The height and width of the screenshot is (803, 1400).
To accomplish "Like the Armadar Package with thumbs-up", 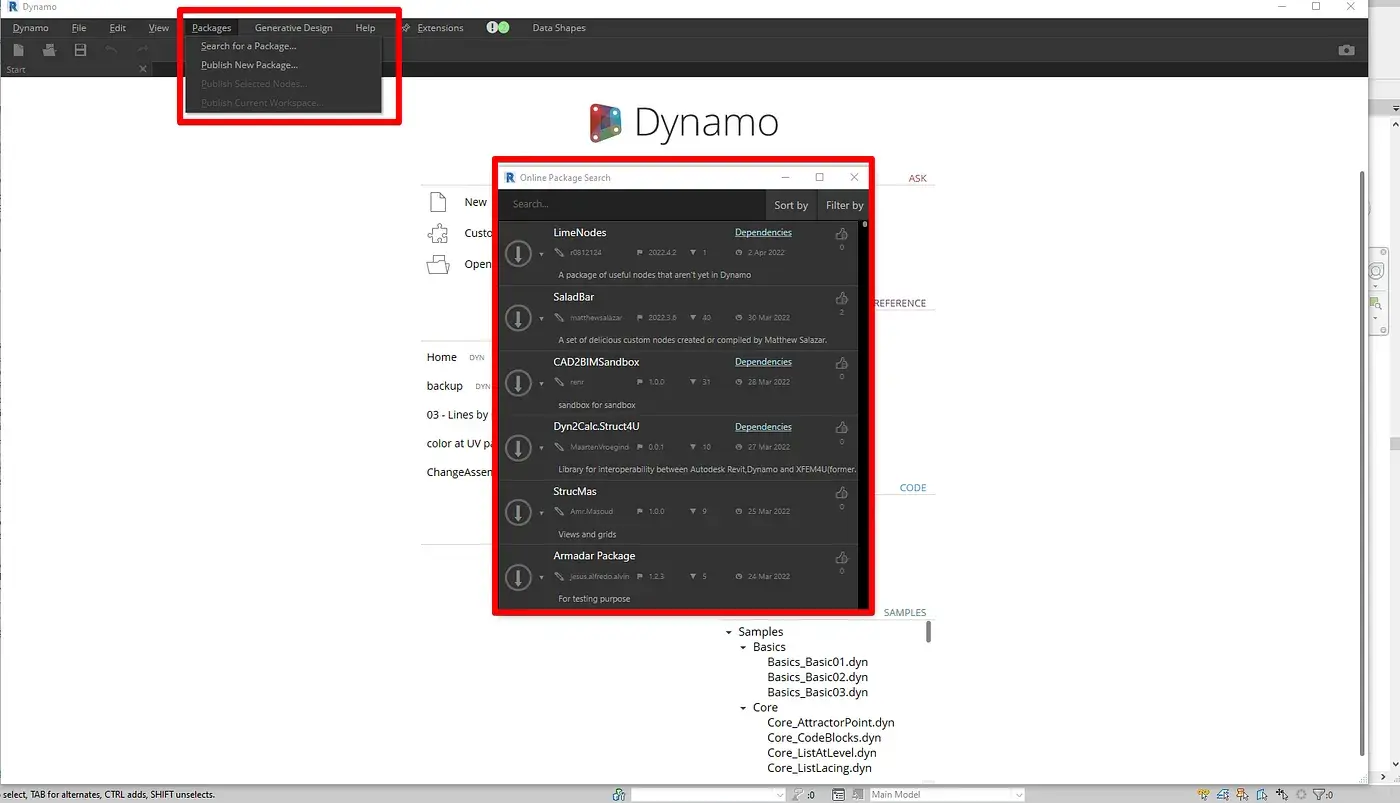I will (x=842, y=557).
